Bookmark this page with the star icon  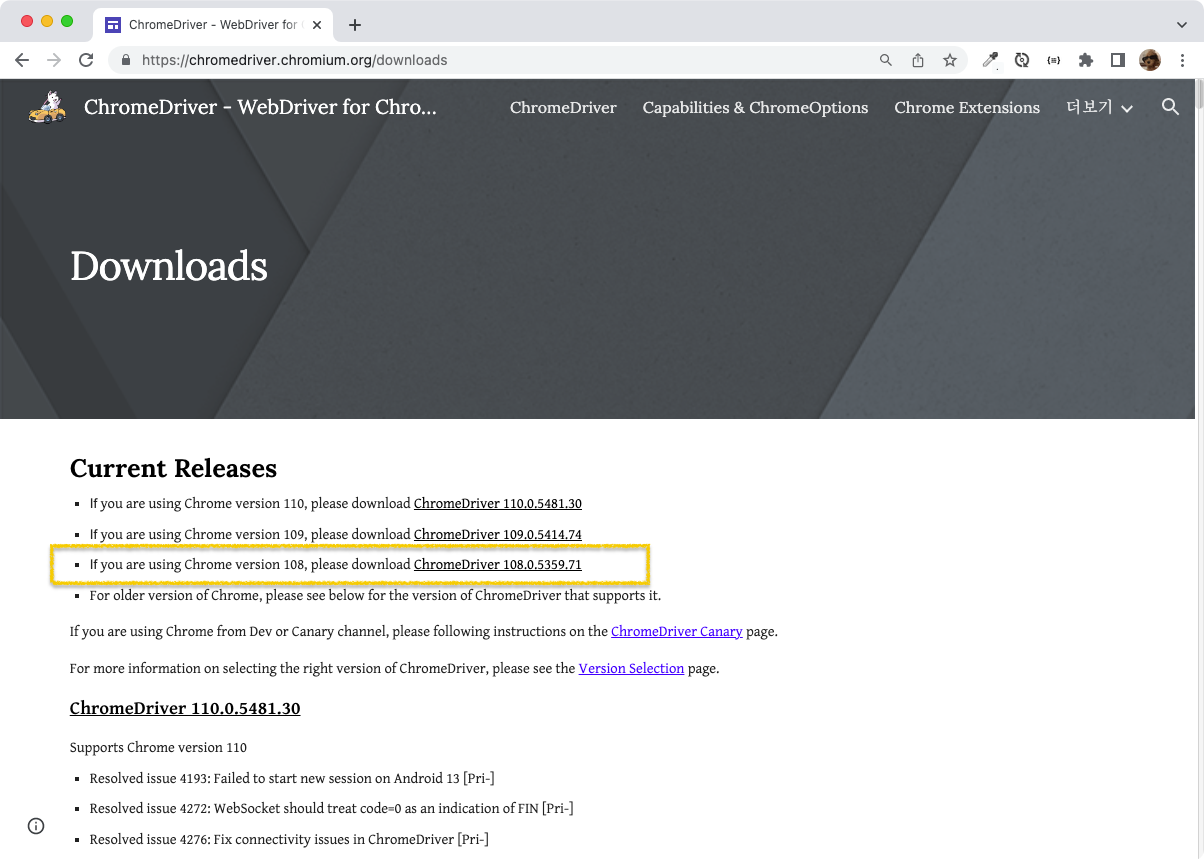pos(950,60)
